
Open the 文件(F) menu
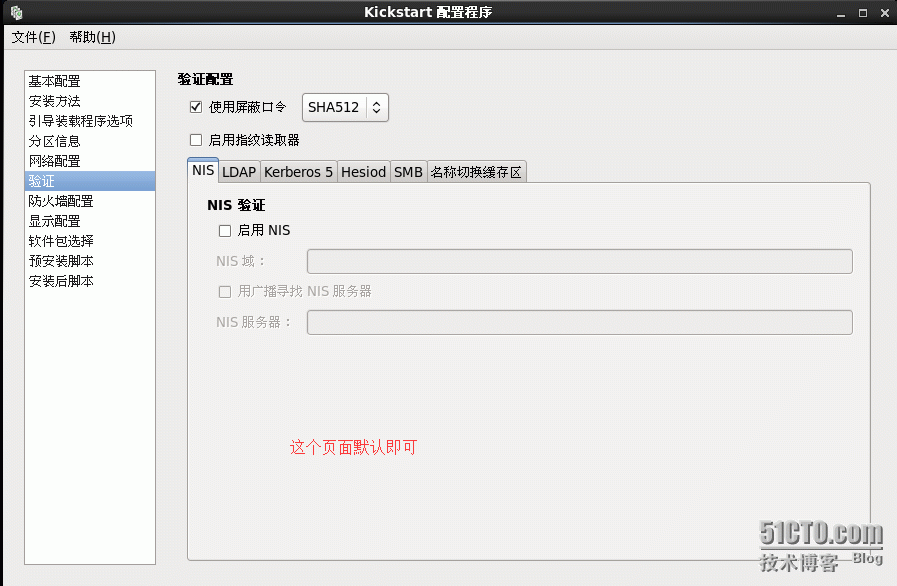point(34,37)
